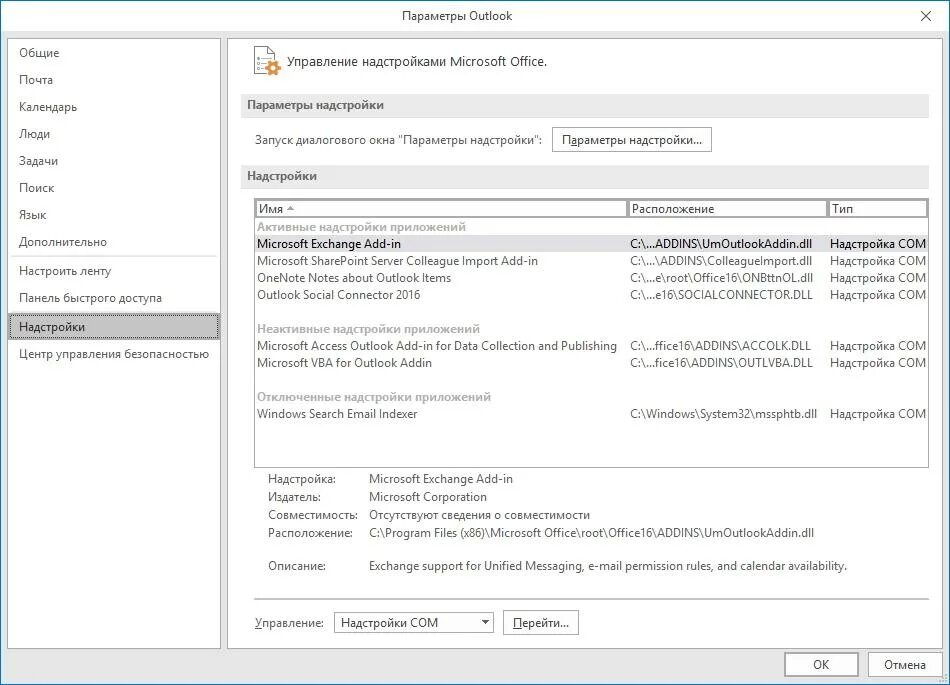
Task: Click the ColleagueImport.dll location cell
Action: click(721, 260)
